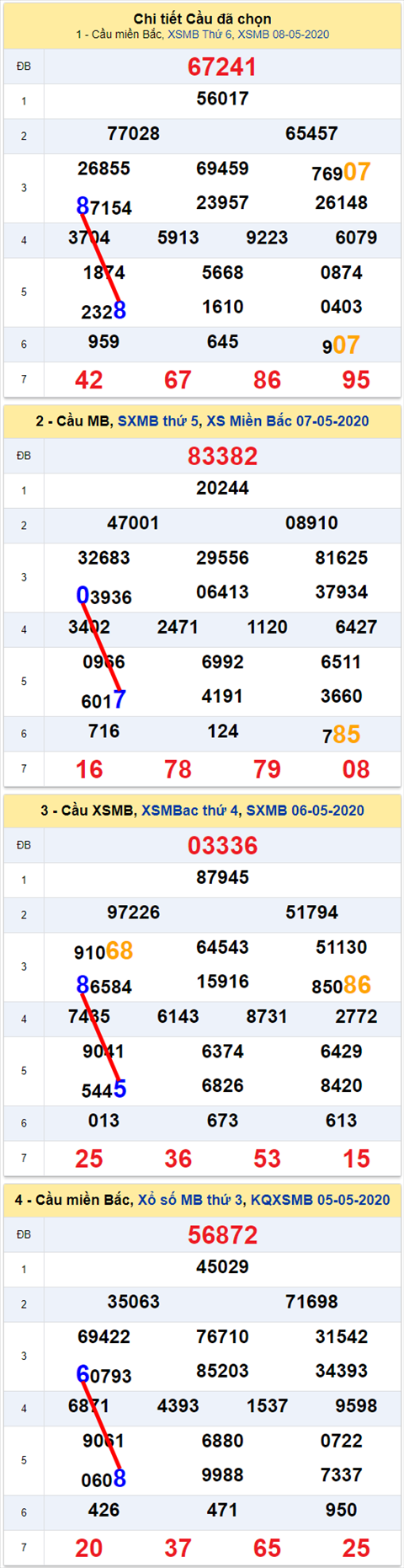The width and height of the screenshot is (404, 1568).
Task: Click the number 71698
Action: [311, 1301]
